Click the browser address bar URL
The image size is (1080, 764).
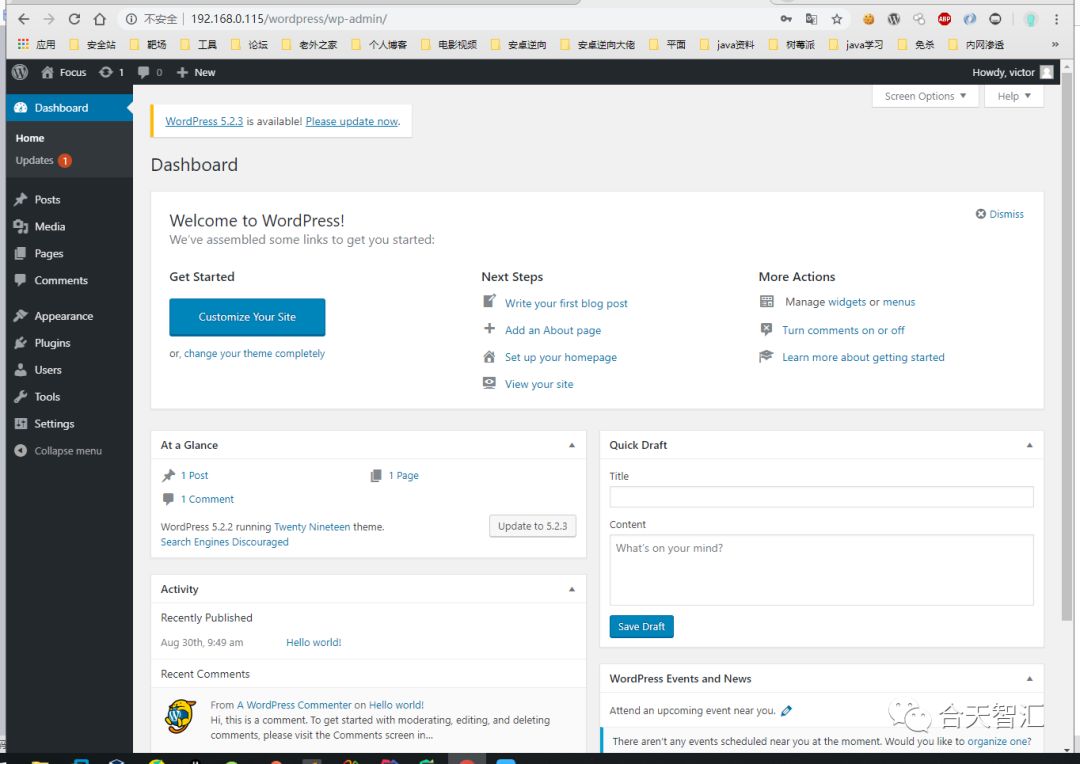click(289, 19)
